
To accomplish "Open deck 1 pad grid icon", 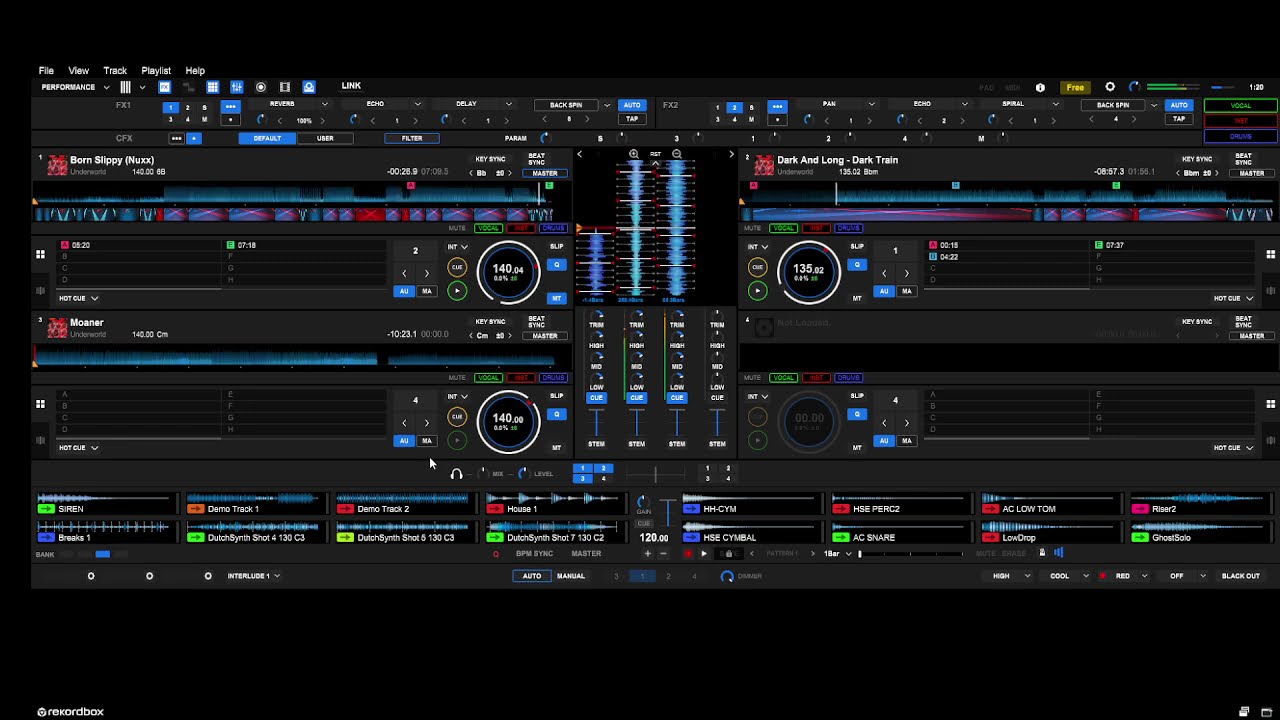I will pos(40,255).
